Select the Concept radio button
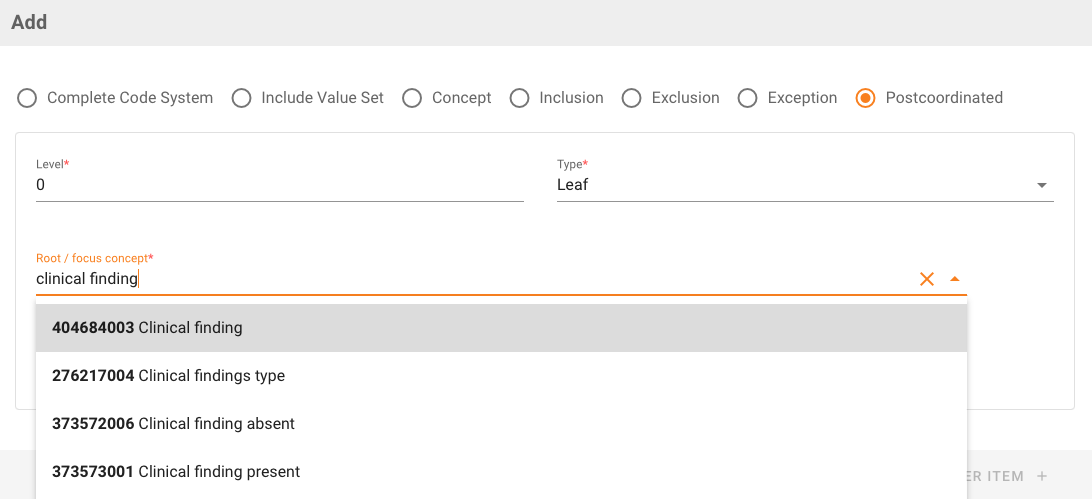The height and width of the screenshot is (499, 1092). 412,98
